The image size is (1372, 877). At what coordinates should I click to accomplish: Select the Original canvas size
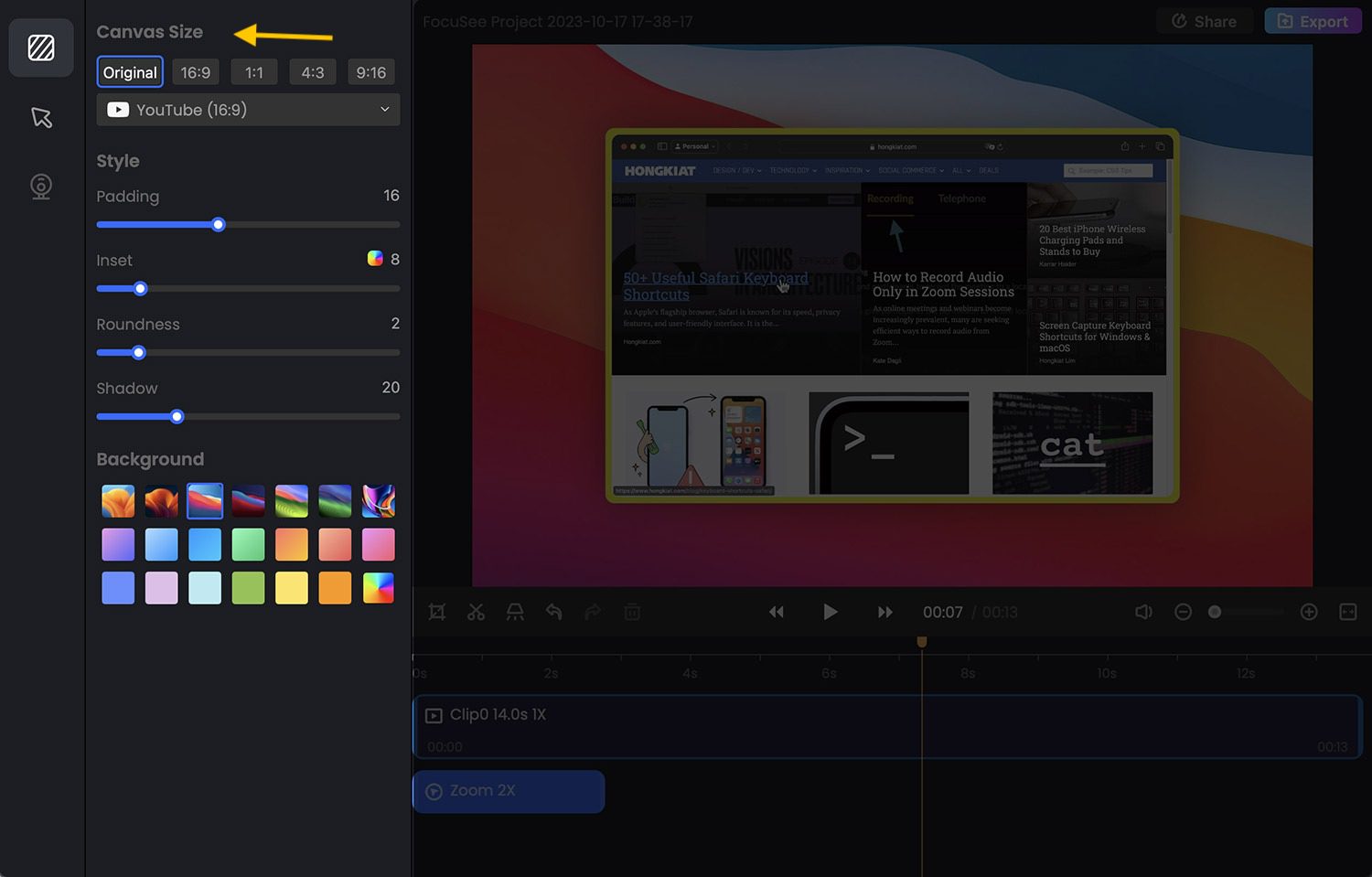(130, 72)
